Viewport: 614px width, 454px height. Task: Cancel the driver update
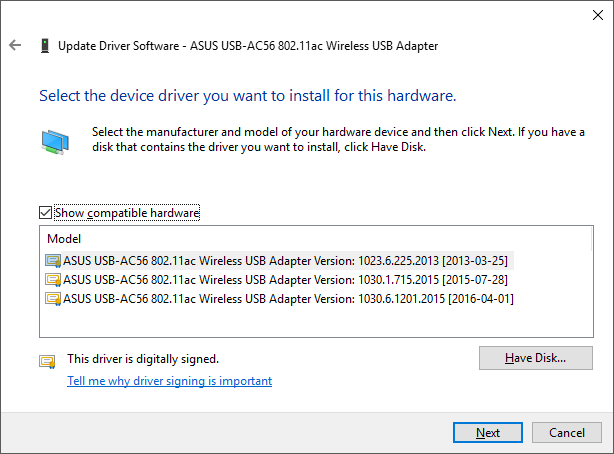click(x=567, y=432)
